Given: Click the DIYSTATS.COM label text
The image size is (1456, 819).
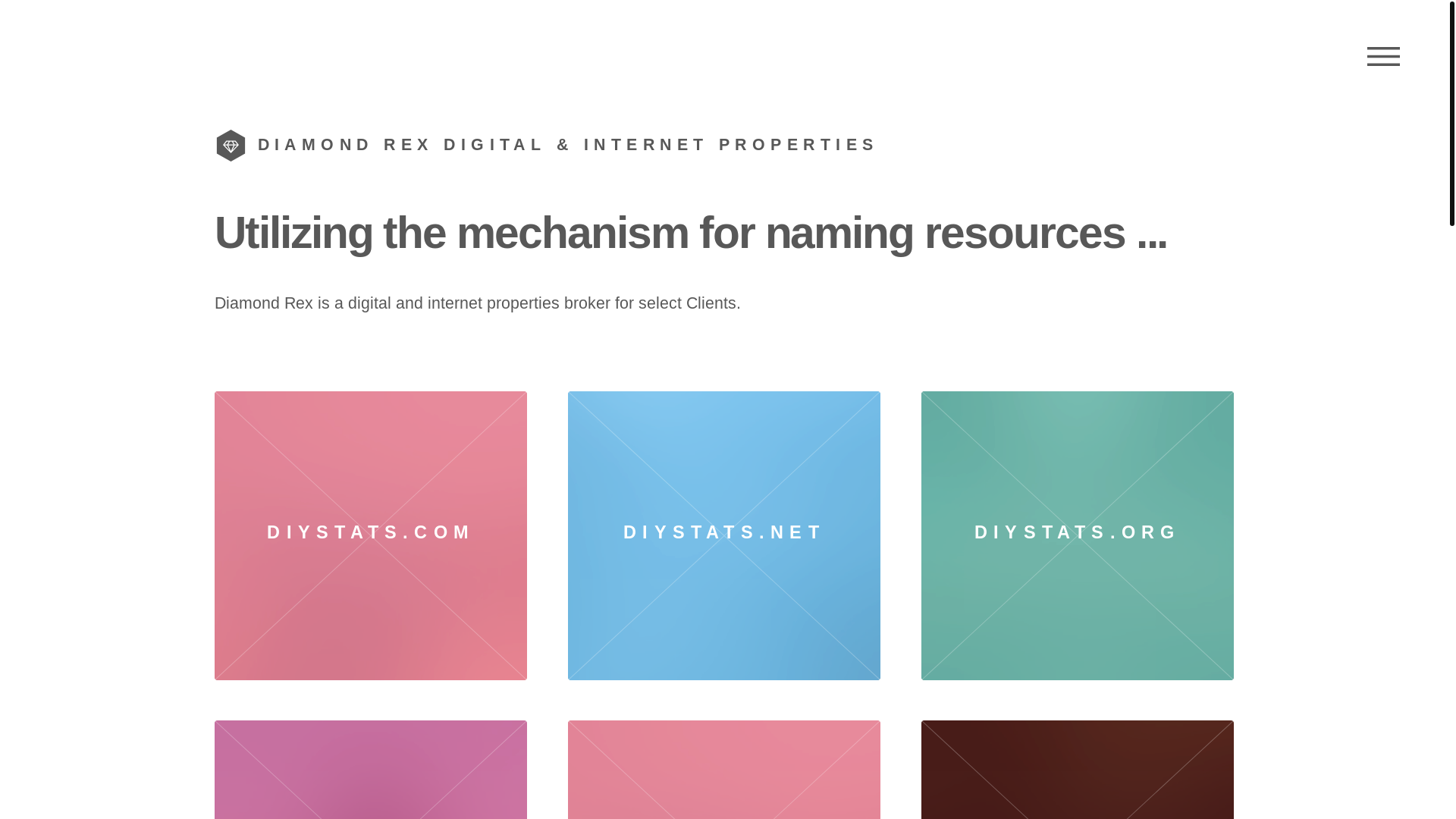Looking at the screenshot, I should tap(370, 532).
